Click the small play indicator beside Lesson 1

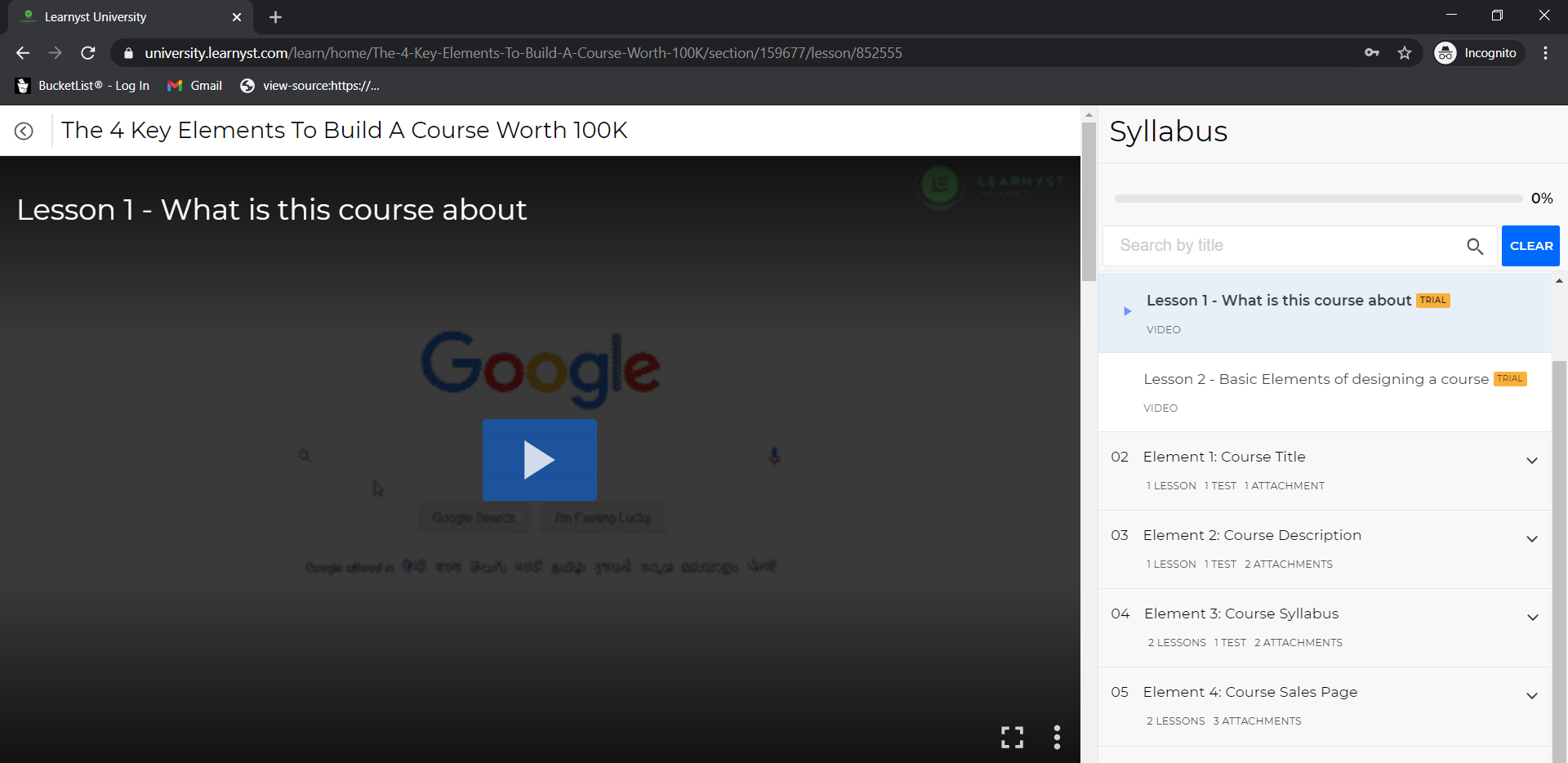[x=1127, y=311]
